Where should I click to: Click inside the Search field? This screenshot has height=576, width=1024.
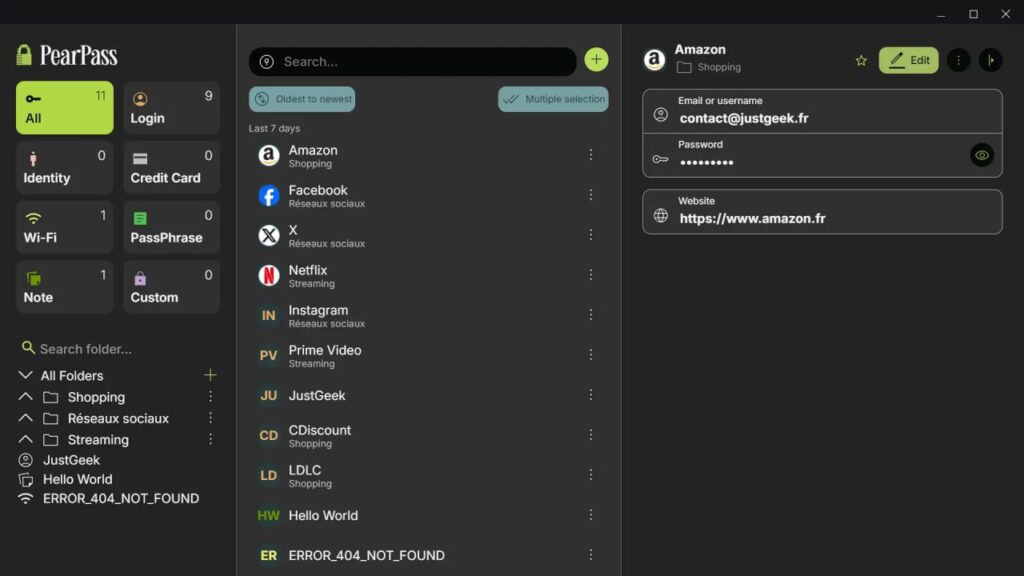(x=412, y=61)
